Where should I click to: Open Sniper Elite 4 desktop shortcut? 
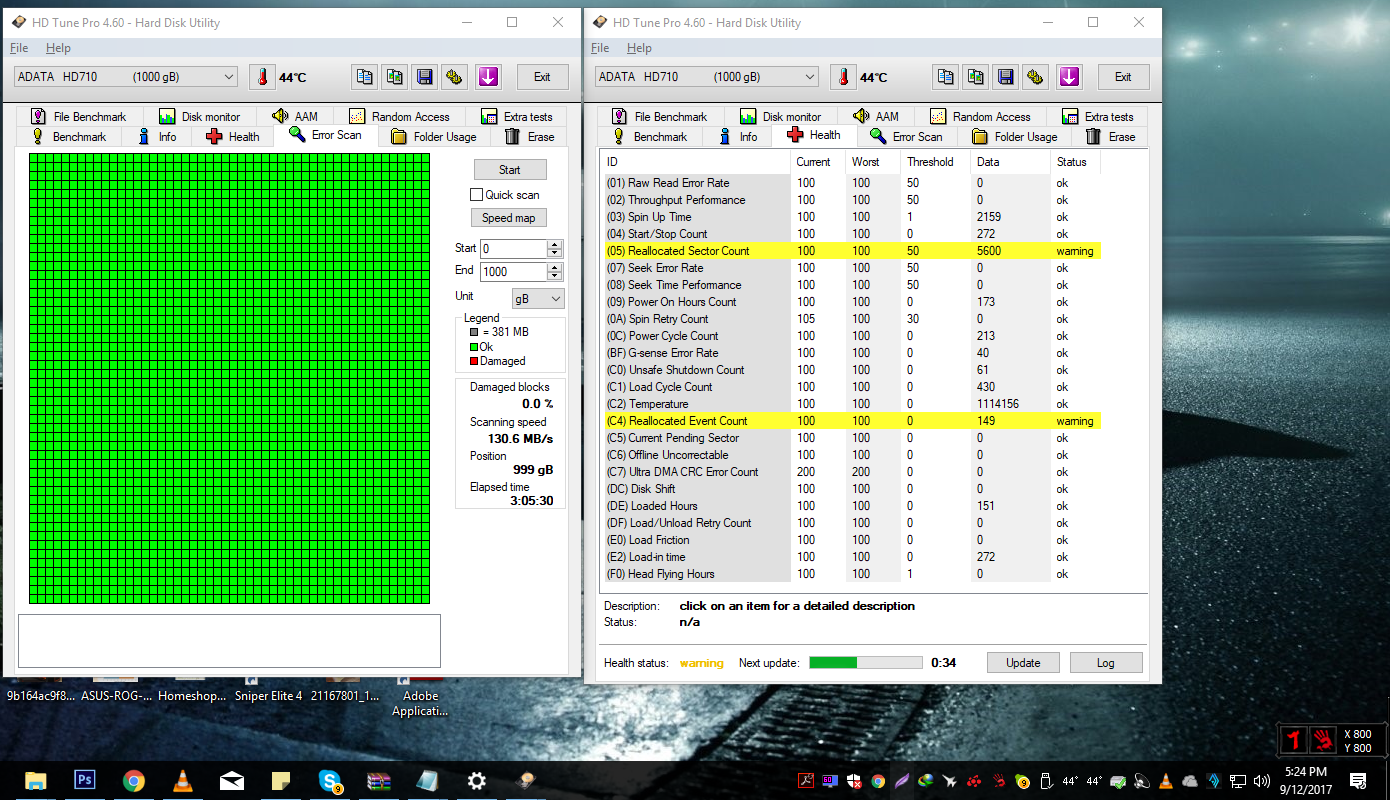pos(268,696)
